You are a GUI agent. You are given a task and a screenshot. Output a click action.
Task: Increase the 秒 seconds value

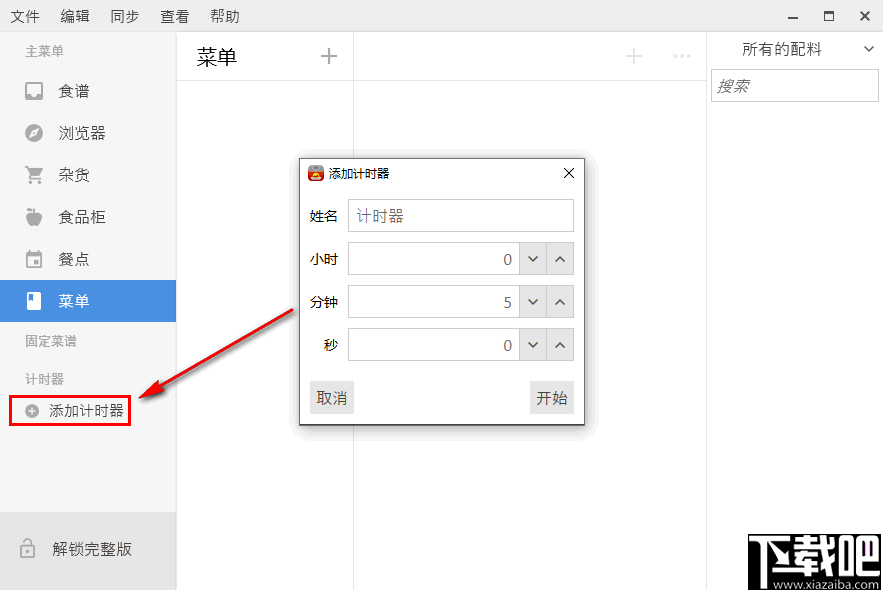coord(559,344)
